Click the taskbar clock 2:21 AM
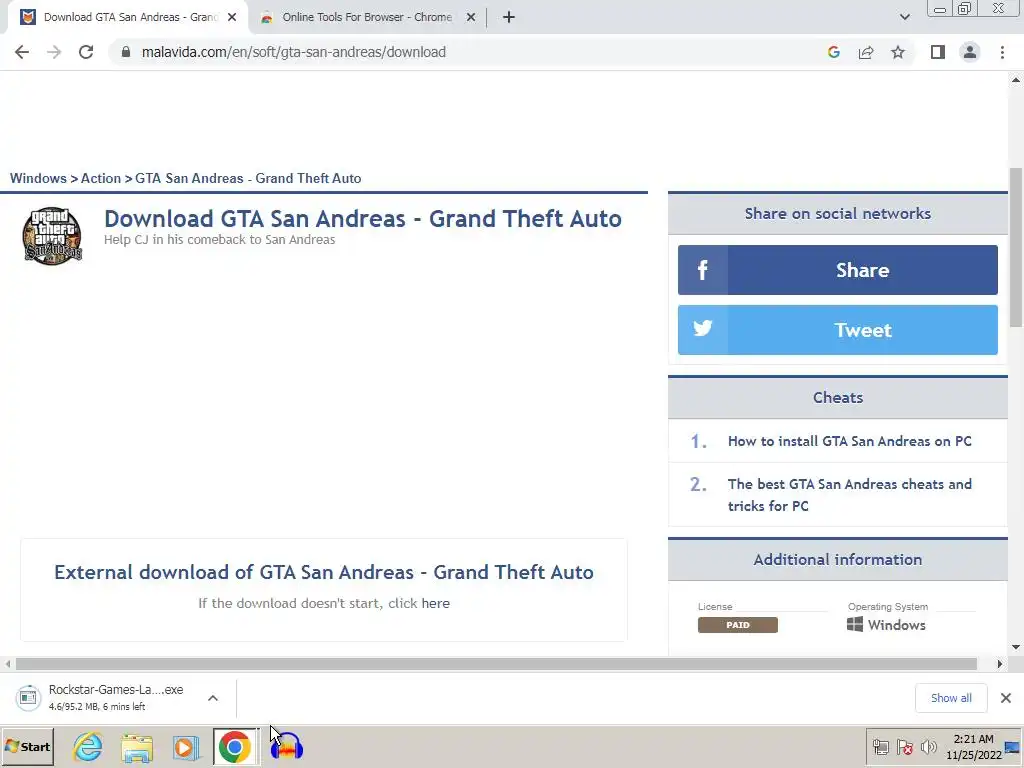 [973, 747]
